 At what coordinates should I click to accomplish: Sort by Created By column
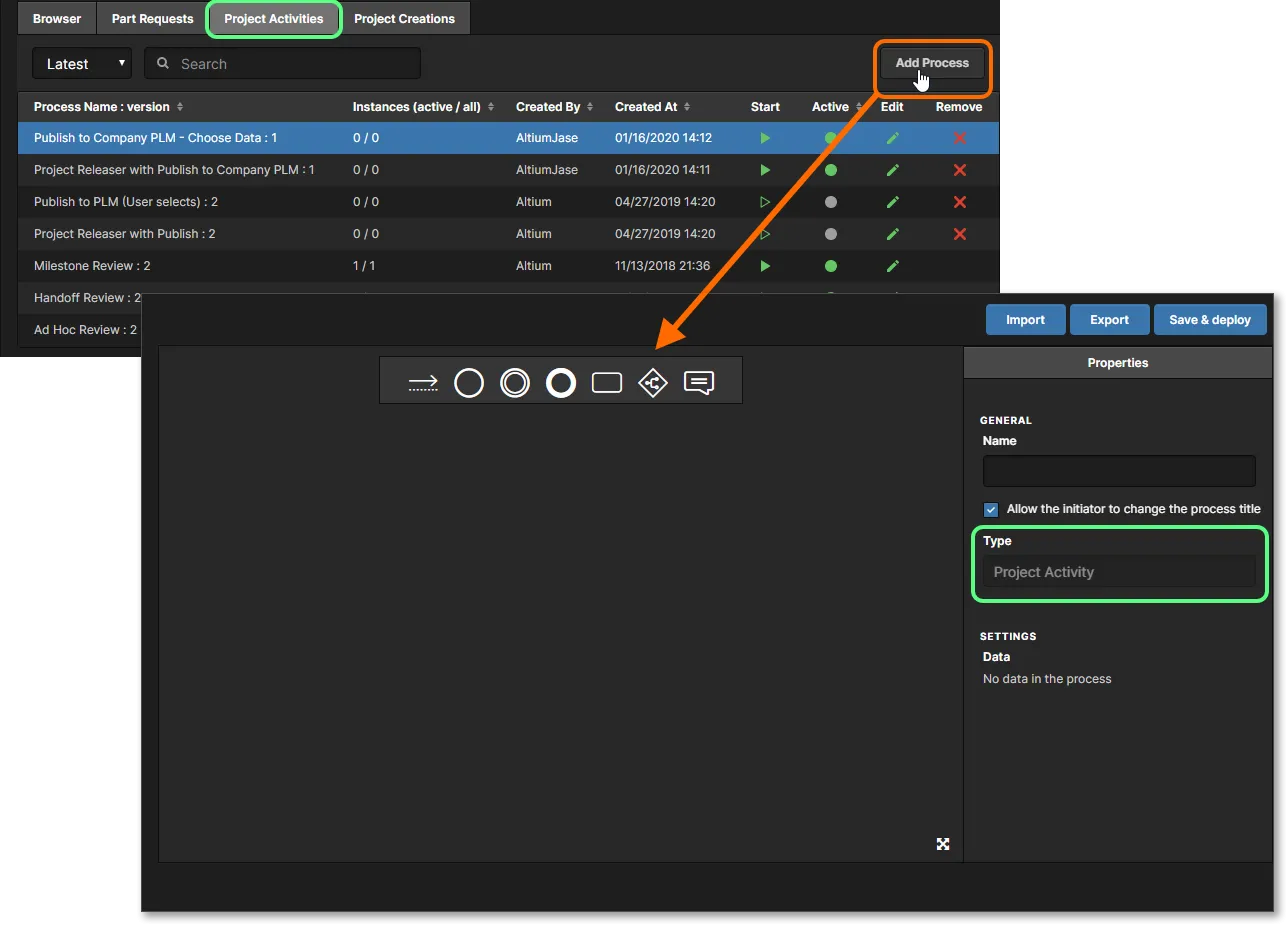pos(555,107)
